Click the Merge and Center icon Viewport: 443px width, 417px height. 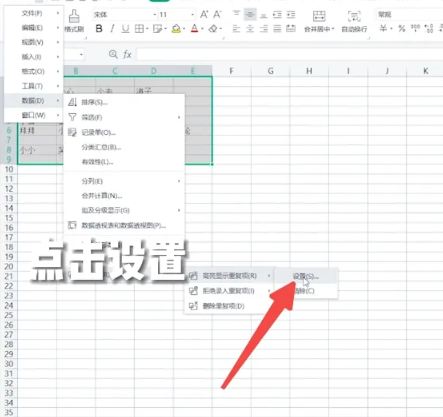[319, 16]
